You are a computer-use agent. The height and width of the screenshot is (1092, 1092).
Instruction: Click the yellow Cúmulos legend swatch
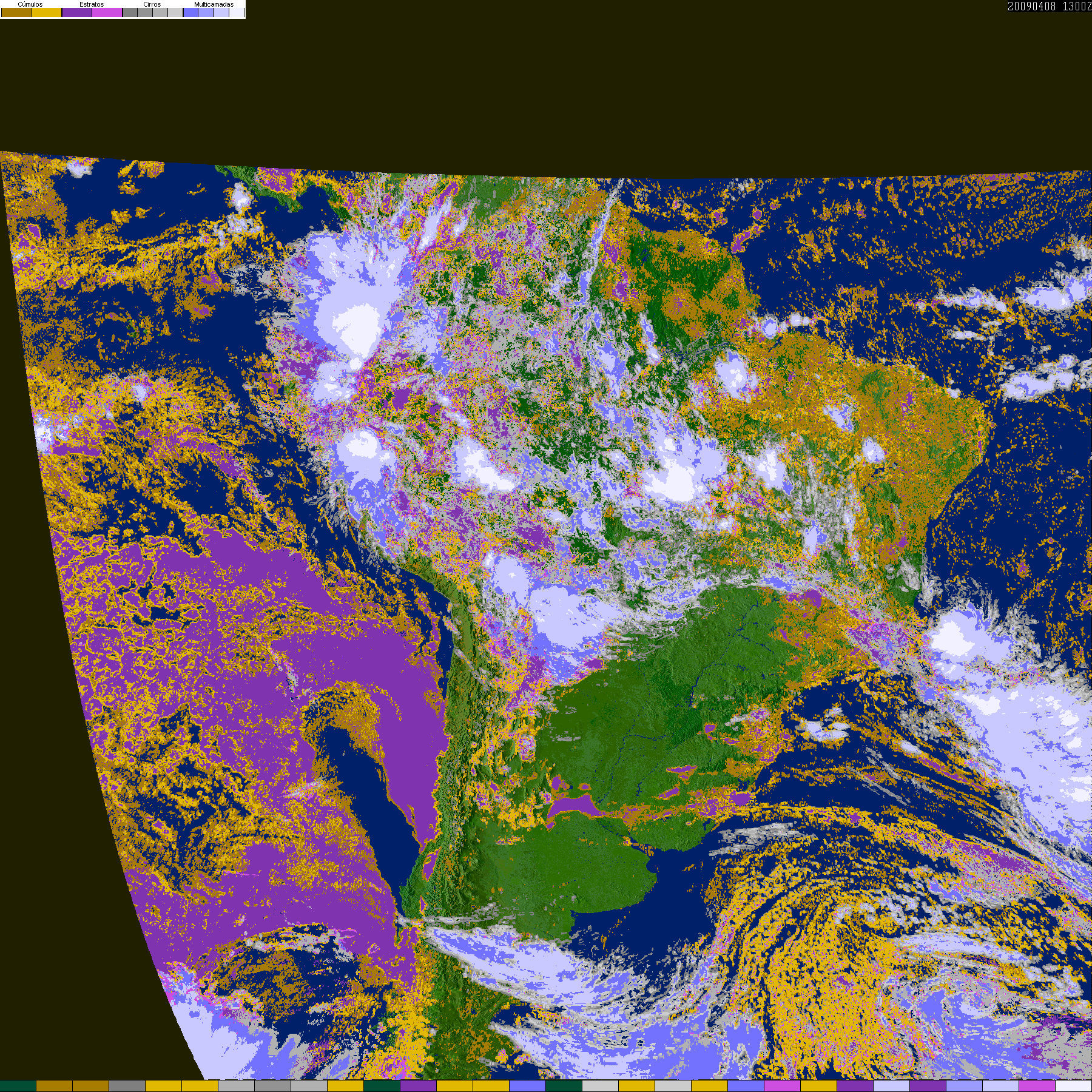click(47, 12)
